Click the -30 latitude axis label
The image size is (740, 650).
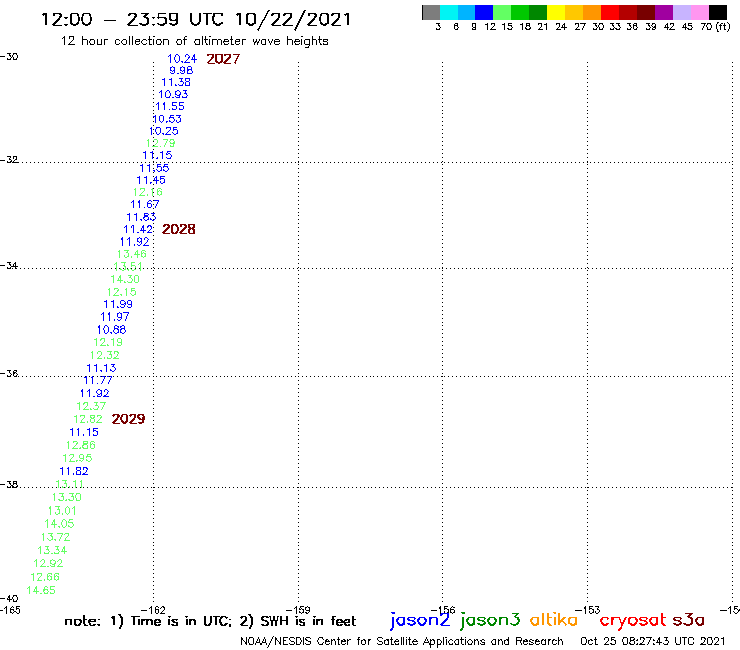9,57
